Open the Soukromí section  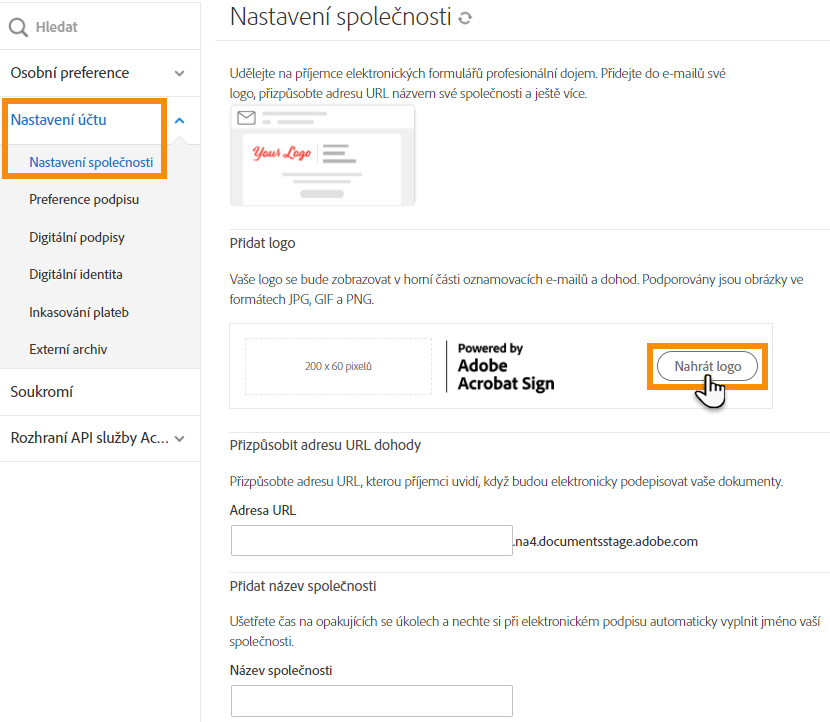42,392
